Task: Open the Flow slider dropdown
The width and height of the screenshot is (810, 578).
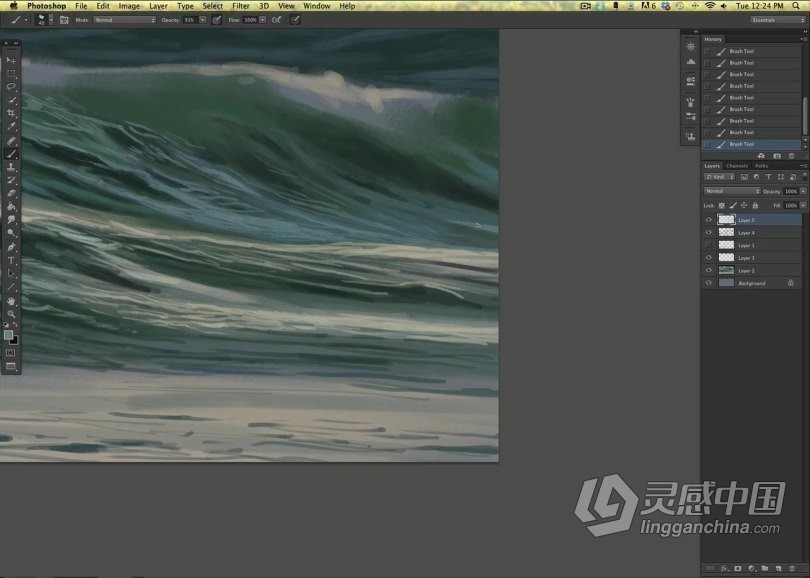Action: [263, 20]
